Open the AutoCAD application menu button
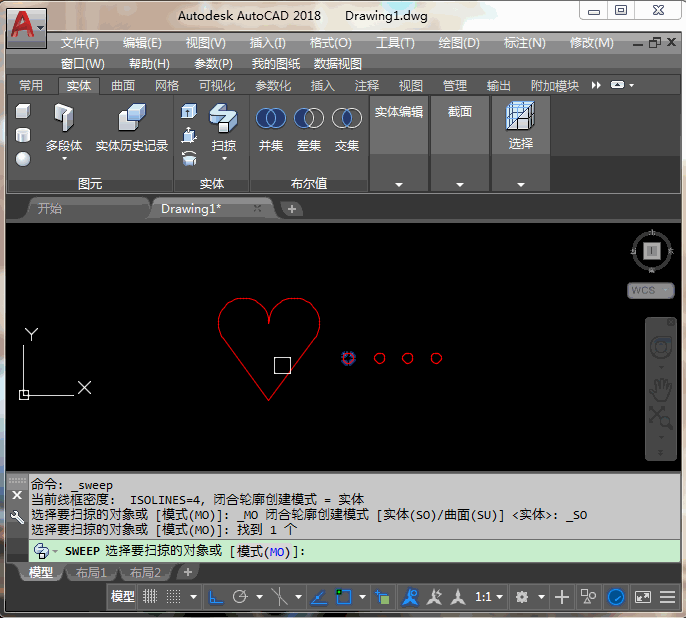Image resolution: width=686 pixels, height=618 pixels. pyautogui.click(x=26, y=27)
